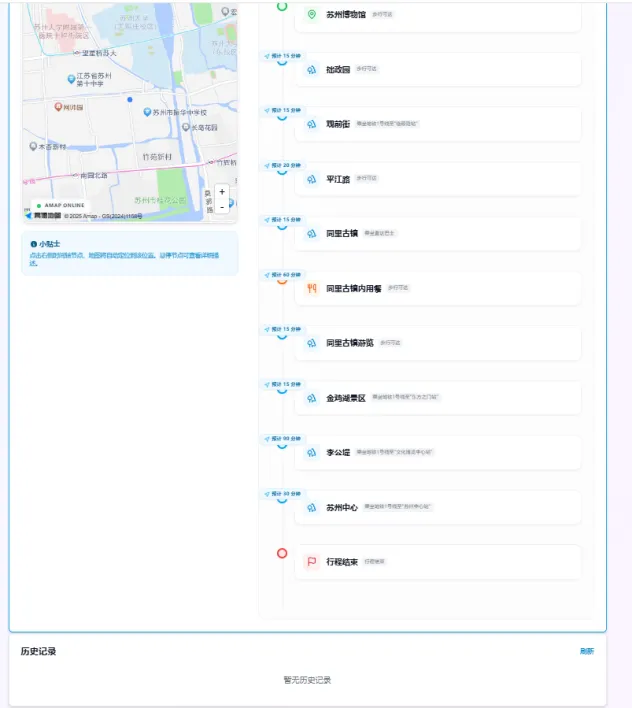
Task: Click the 南园北路 metro station on map
Action: (x=76, y=175)
